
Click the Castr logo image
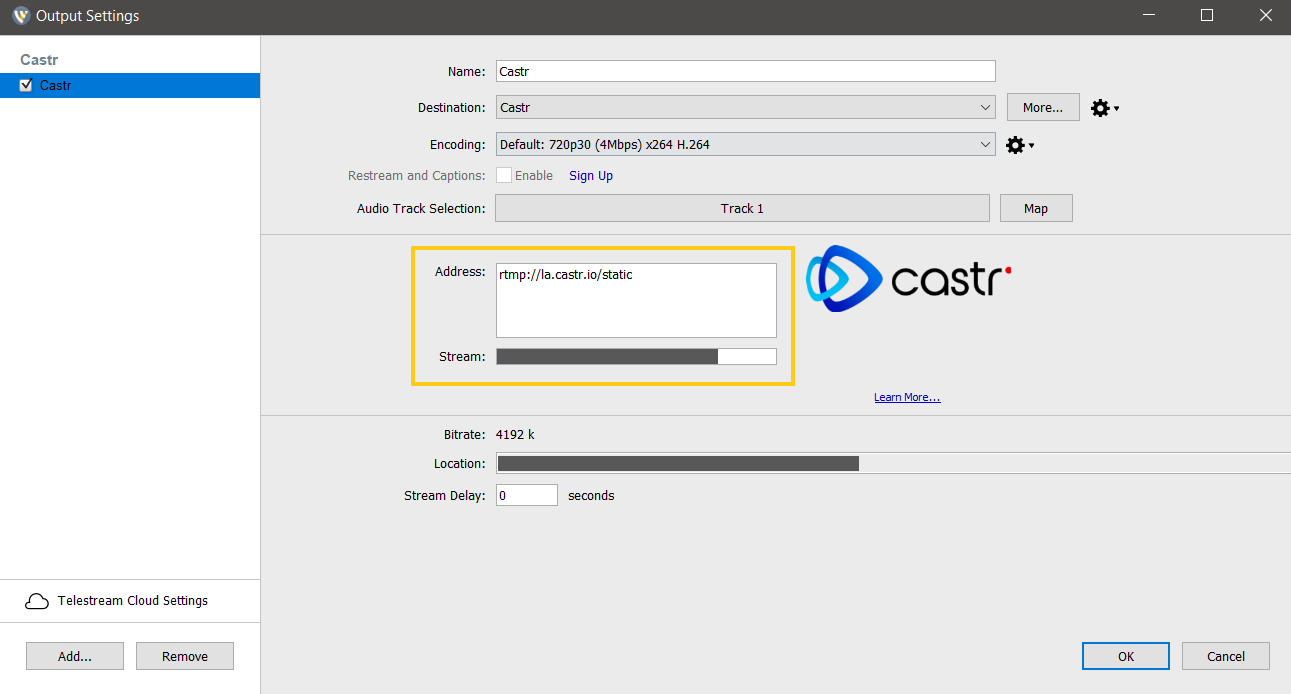click(x=908, y=279)
